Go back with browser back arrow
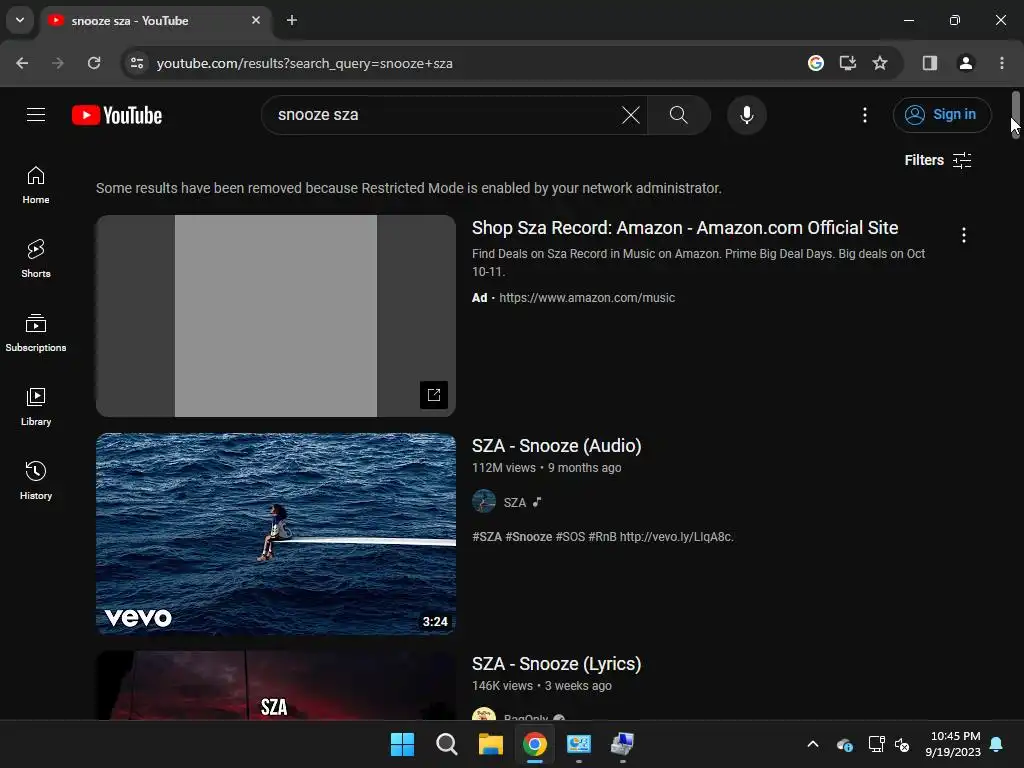This screenshot has height=768, width=1024. (22, 63)
